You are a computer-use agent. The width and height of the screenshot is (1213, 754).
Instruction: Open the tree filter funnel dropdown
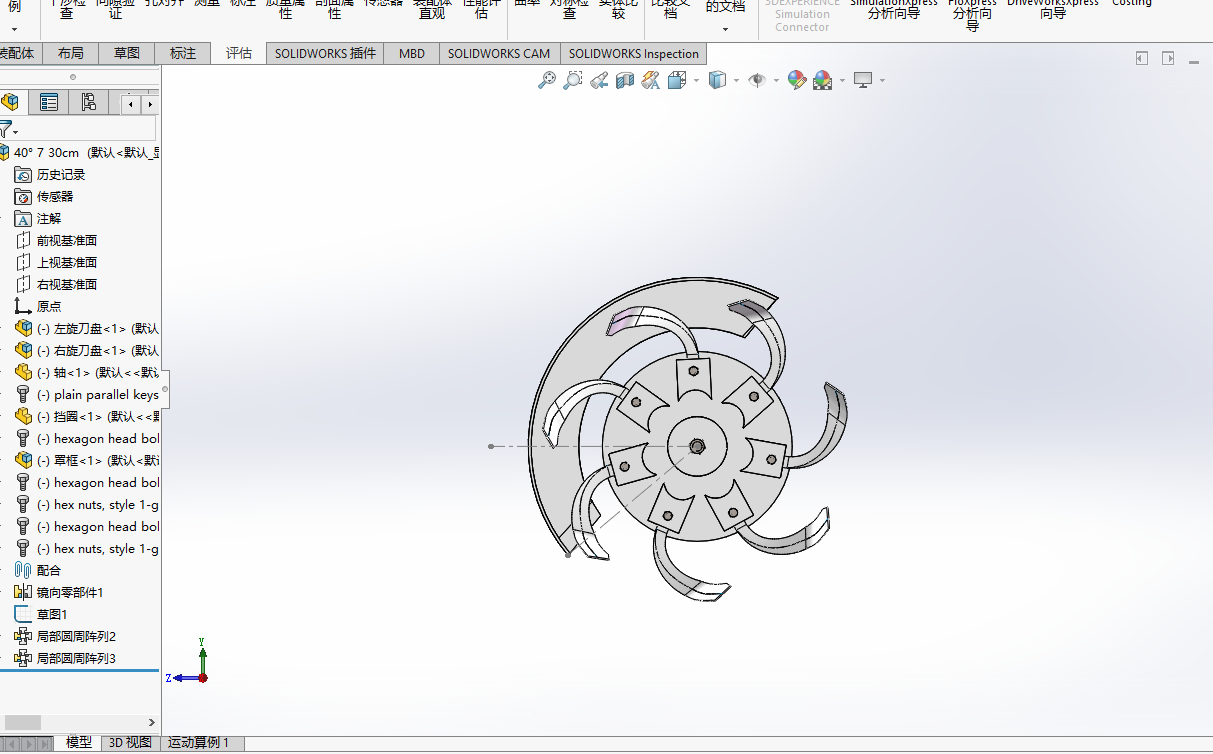(x=8, y=130)
